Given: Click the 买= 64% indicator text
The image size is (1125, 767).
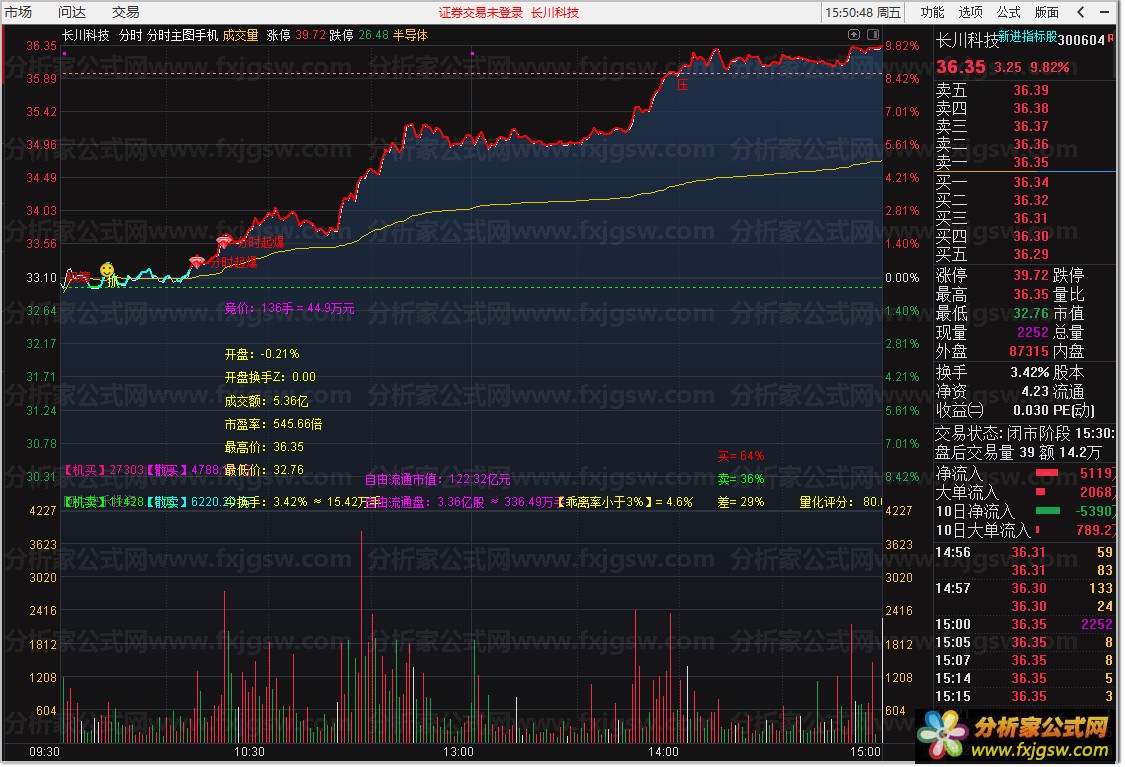Looking at the screenshot, I should click(740, 456).
